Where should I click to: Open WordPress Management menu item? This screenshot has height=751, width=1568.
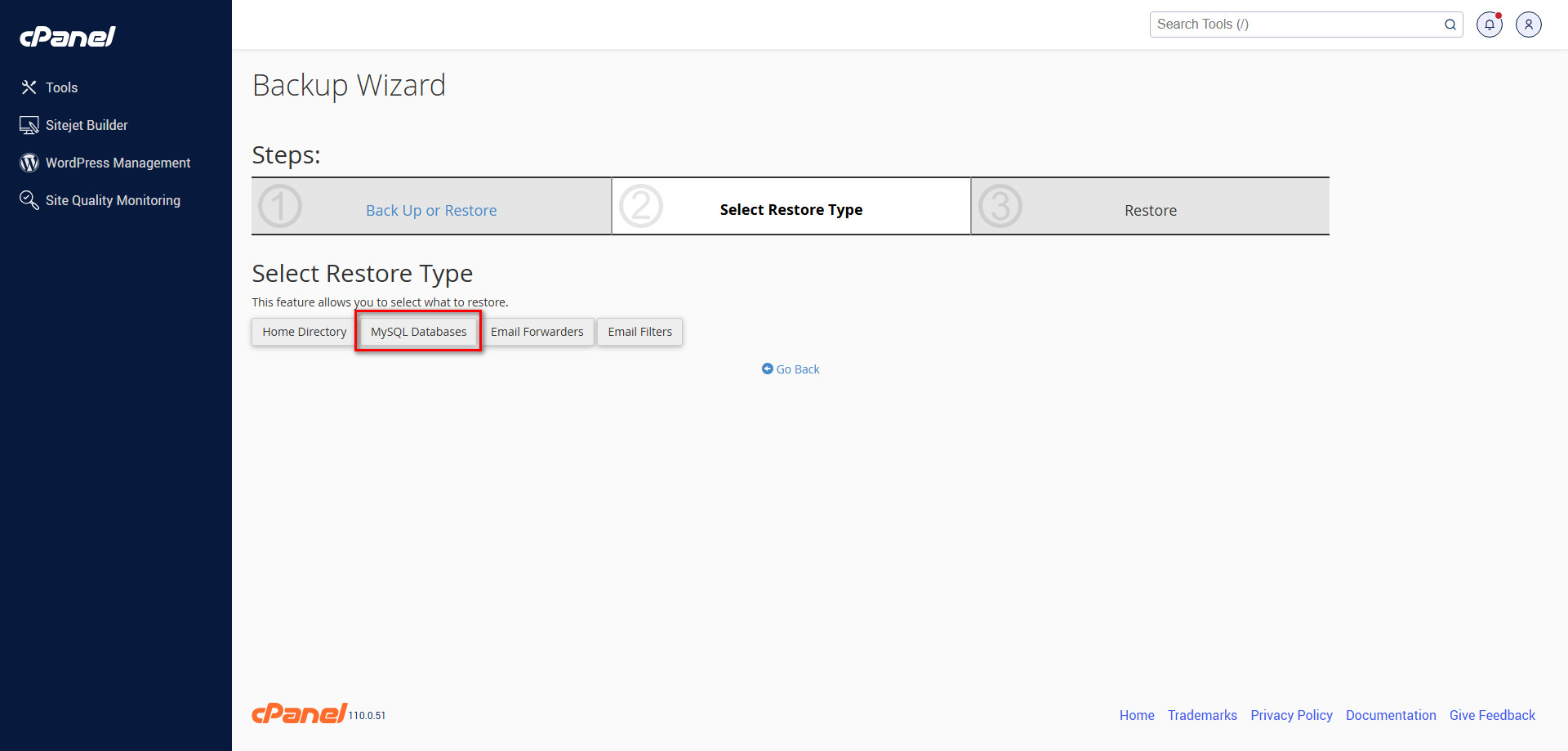coord(118,163)
